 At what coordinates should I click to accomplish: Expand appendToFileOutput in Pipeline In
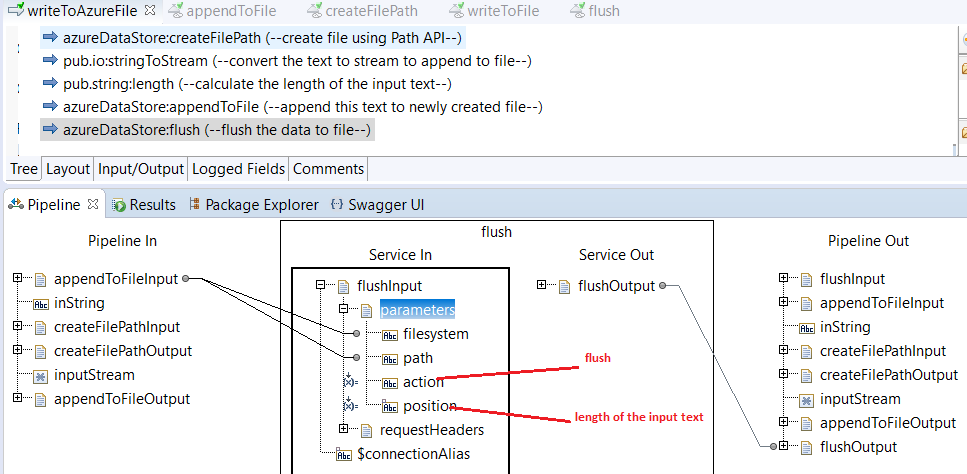17,398
